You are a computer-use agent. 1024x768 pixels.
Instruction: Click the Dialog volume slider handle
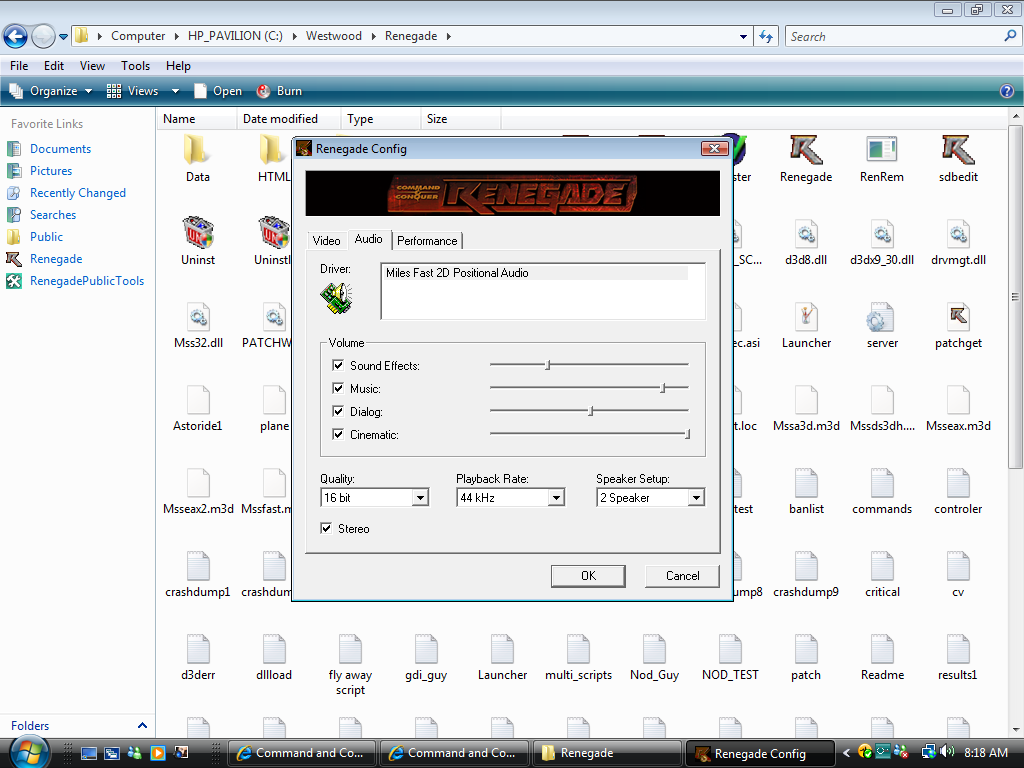pyautogui.click(x=591, y=411)
